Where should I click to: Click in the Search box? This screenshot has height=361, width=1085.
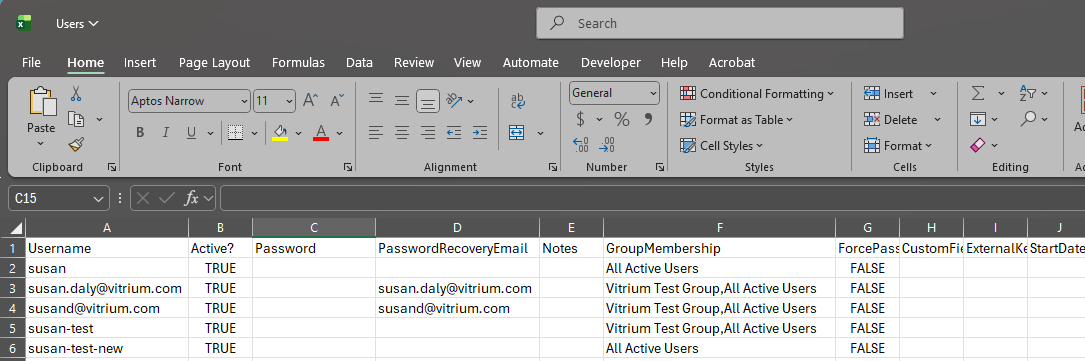(720, 24)
